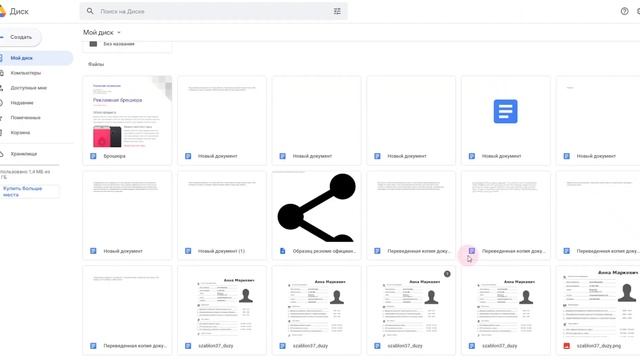Viewport: 640px width, 360px height.
Task: Click the Создать button
Action: pos(20,37)
